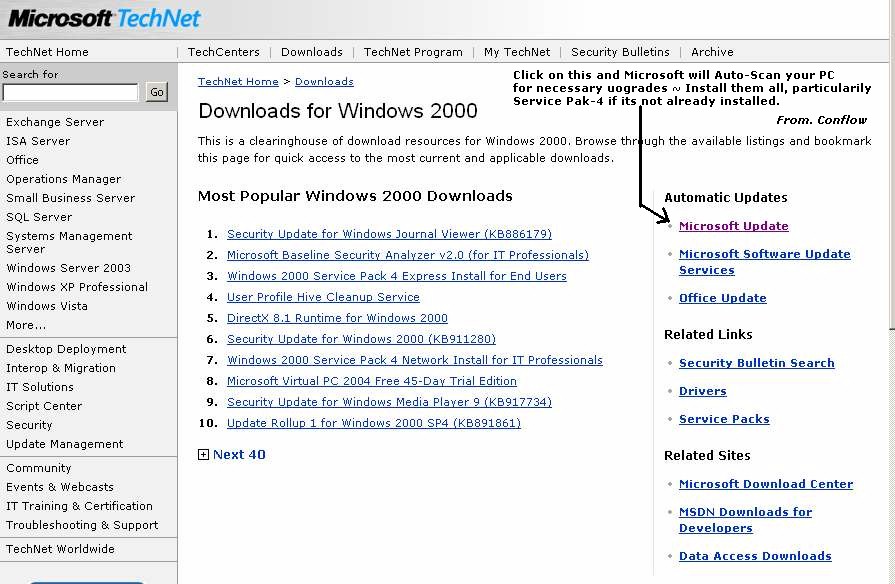Open DirectX 8.1 Runtime for Windows 2000

[x=337, y=318]
